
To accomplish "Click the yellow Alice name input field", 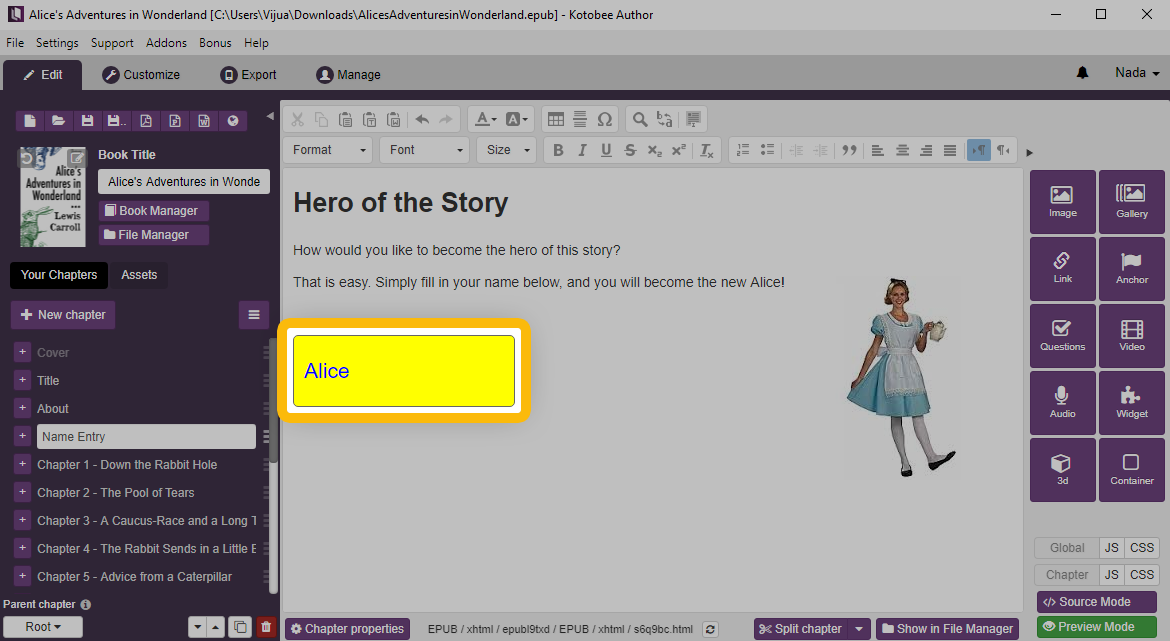I will (x=403, y=371).
